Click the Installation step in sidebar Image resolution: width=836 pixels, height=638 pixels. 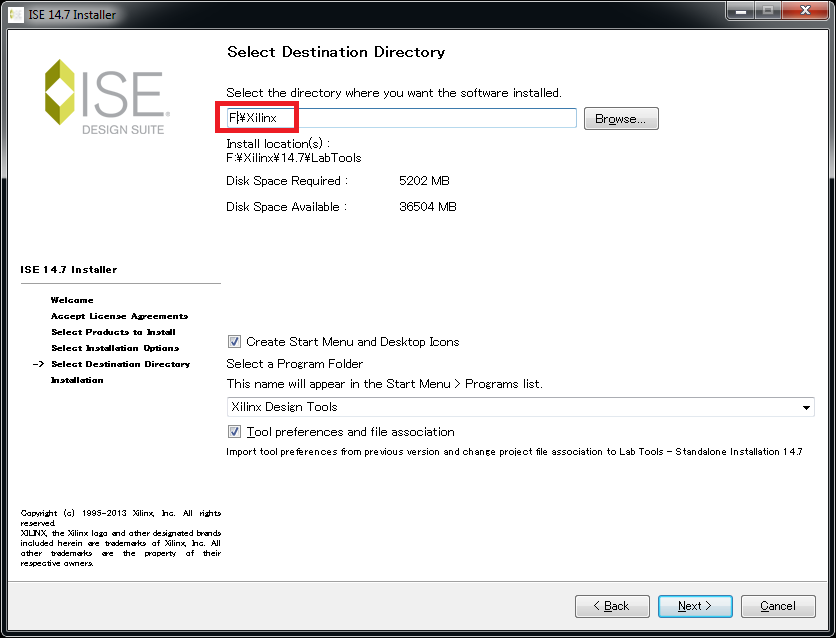(x=77, y=380)
